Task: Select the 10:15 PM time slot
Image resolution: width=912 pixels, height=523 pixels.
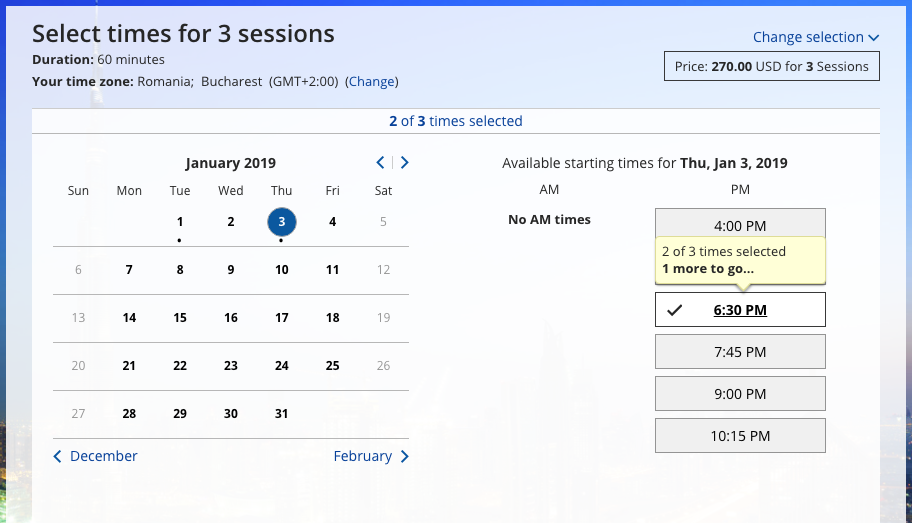Action: pyautogui.click(x=740, y=436)
